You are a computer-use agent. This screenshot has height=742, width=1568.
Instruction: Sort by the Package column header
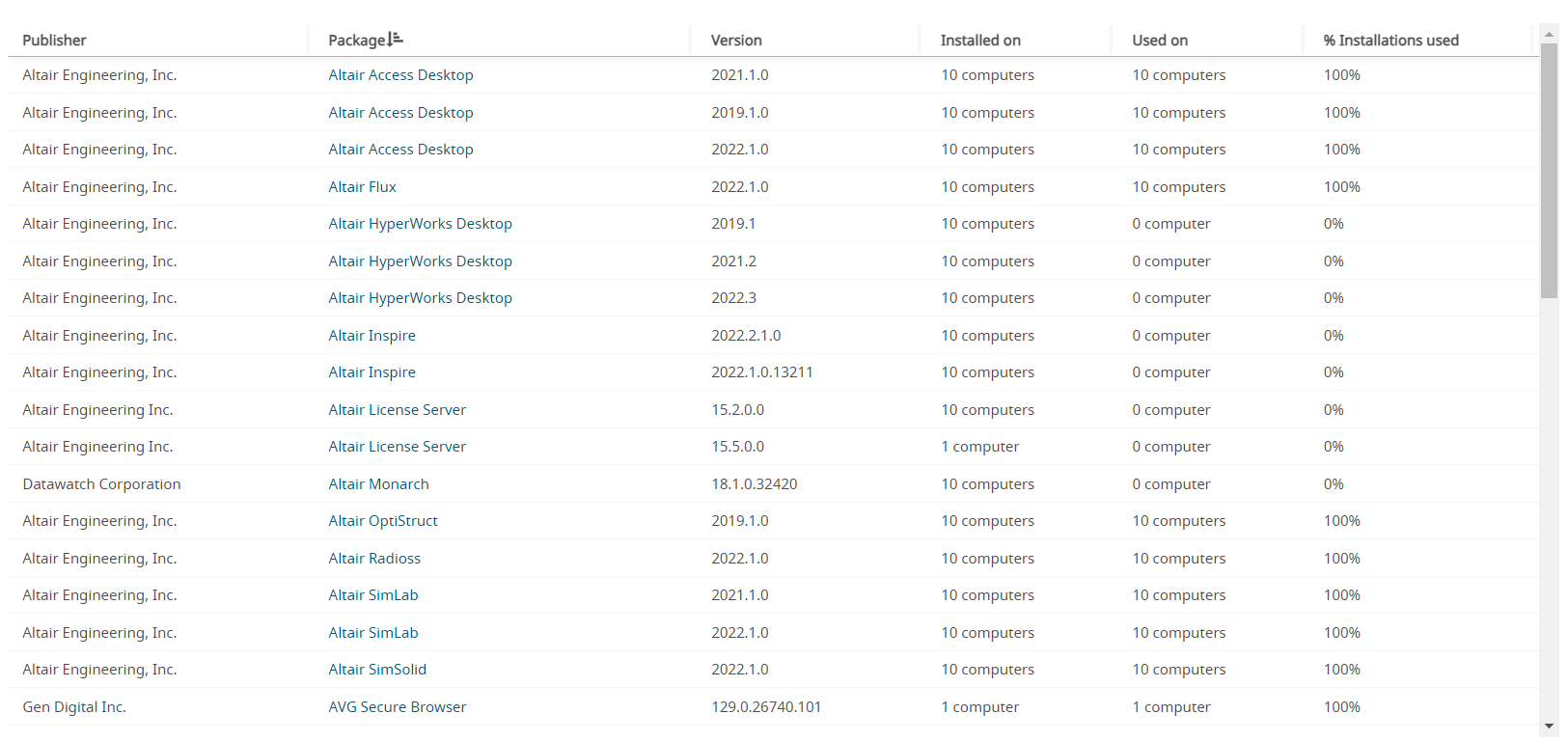[x=357, y=41]
